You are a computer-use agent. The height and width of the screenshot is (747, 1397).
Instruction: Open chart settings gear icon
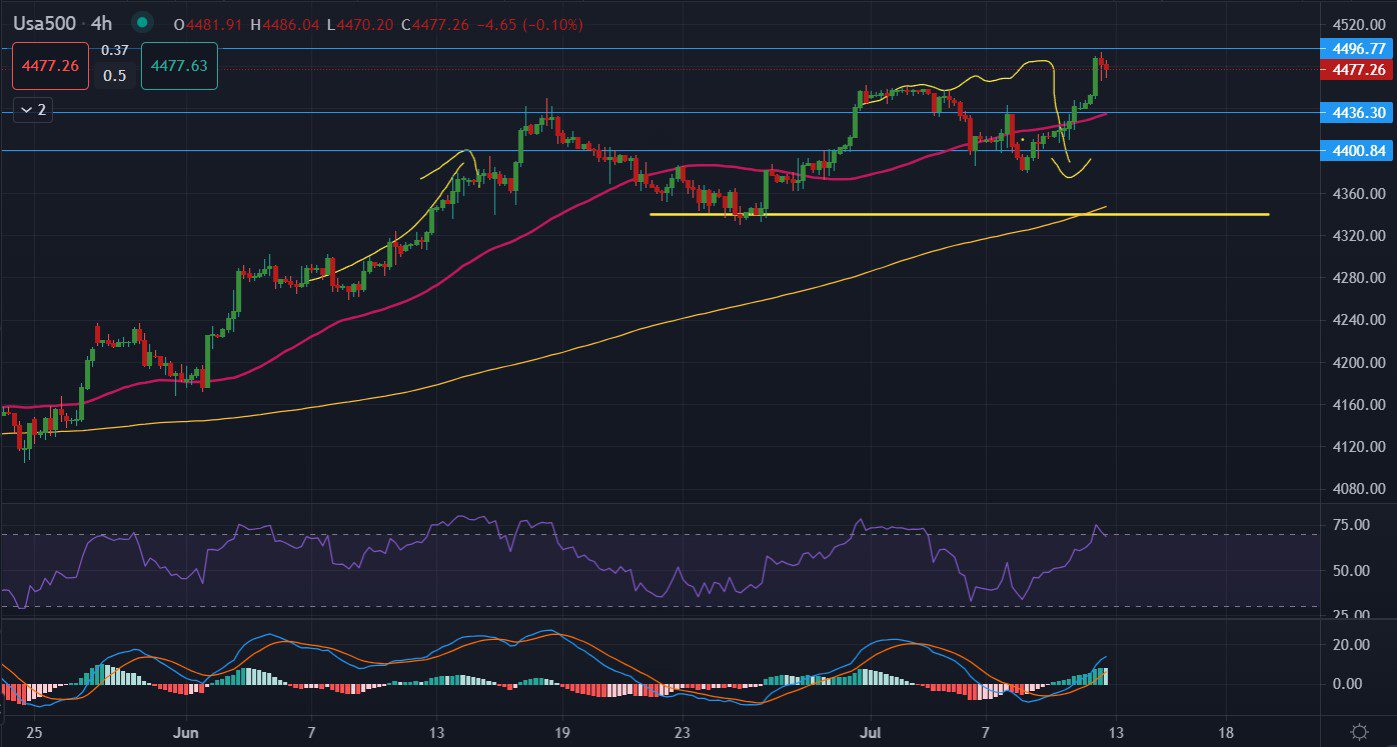point(1359,731)
